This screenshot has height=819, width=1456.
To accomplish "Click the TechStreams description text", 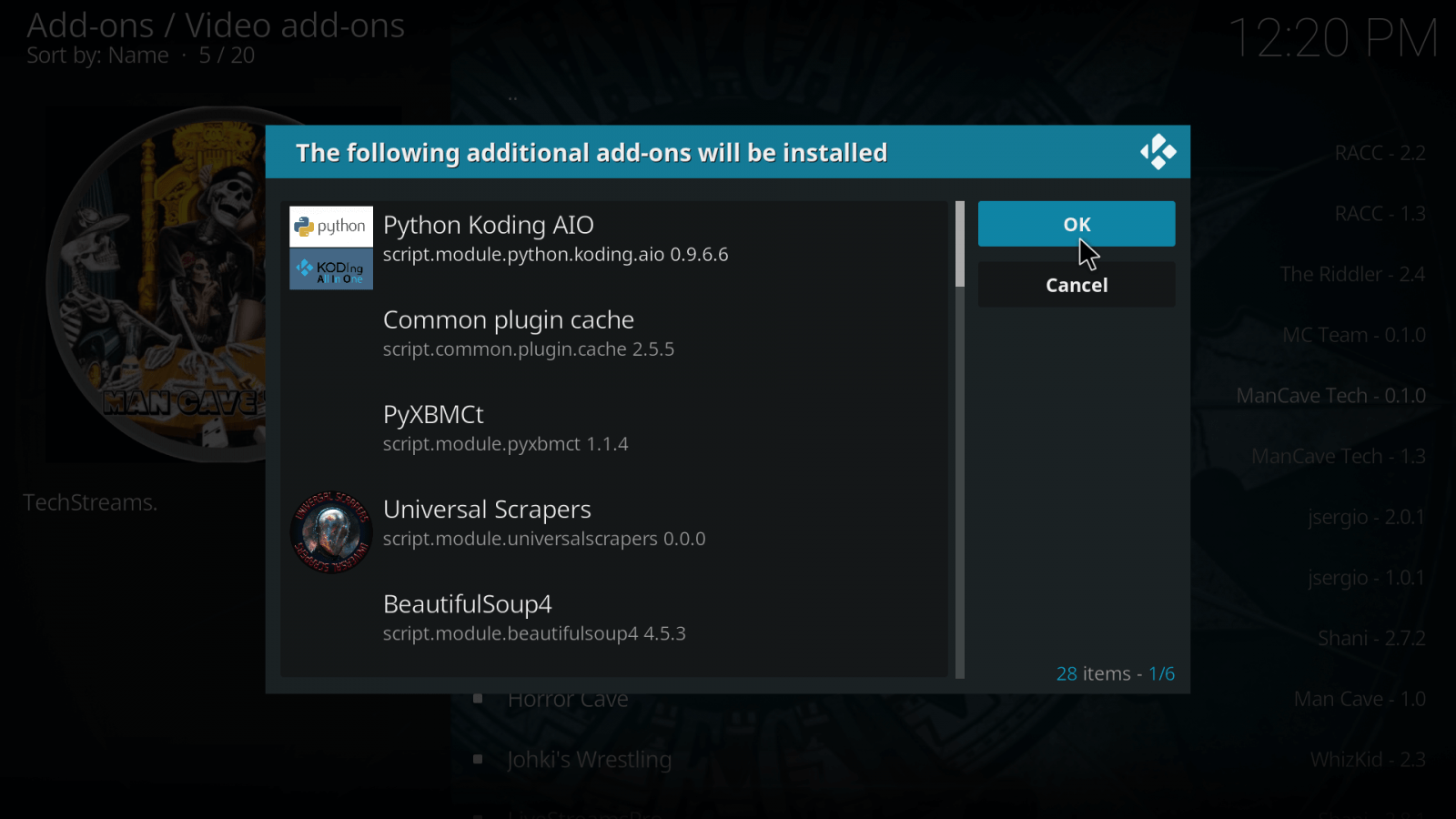I will coord(90,502).
